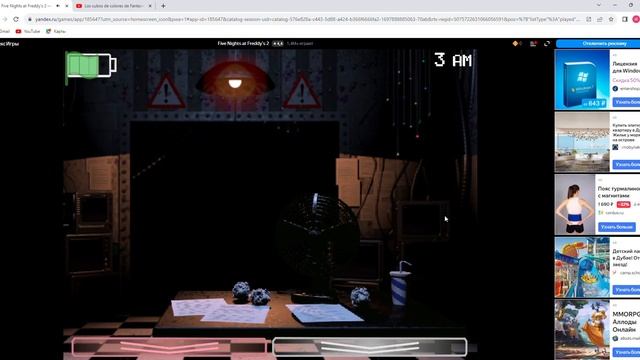This screenshot has width=640, height=360.
Task: Click the desk fan in the office
Action: (318, 237)
